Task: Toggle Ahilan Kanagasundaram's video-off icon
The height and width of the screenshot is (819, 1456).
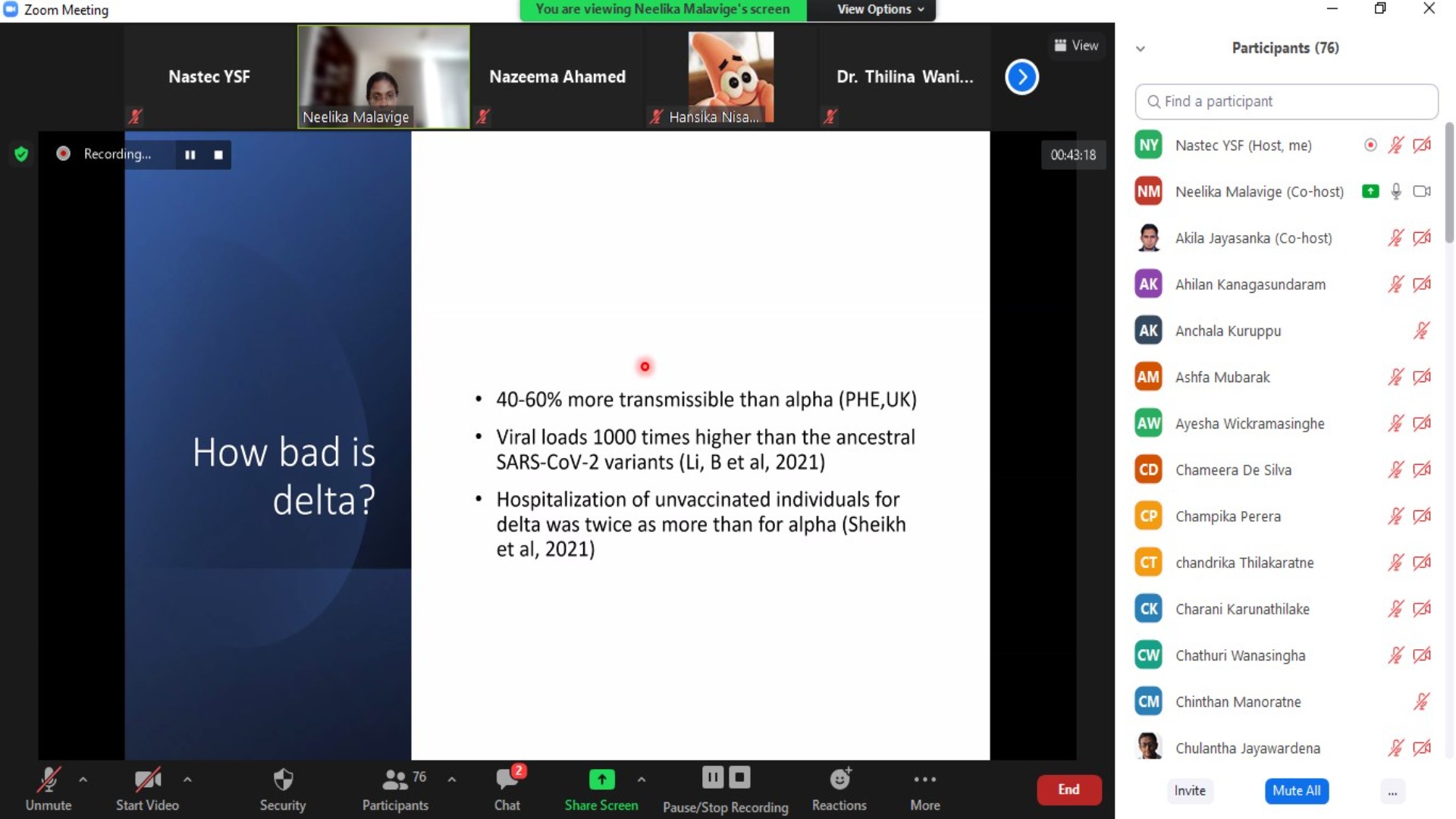Action: pyautogui.click(x=1422, y=284)
